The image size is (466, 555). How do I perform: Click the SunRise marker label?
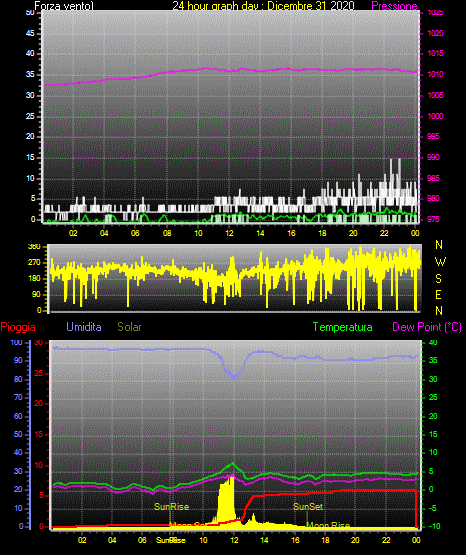click(172, 507)
